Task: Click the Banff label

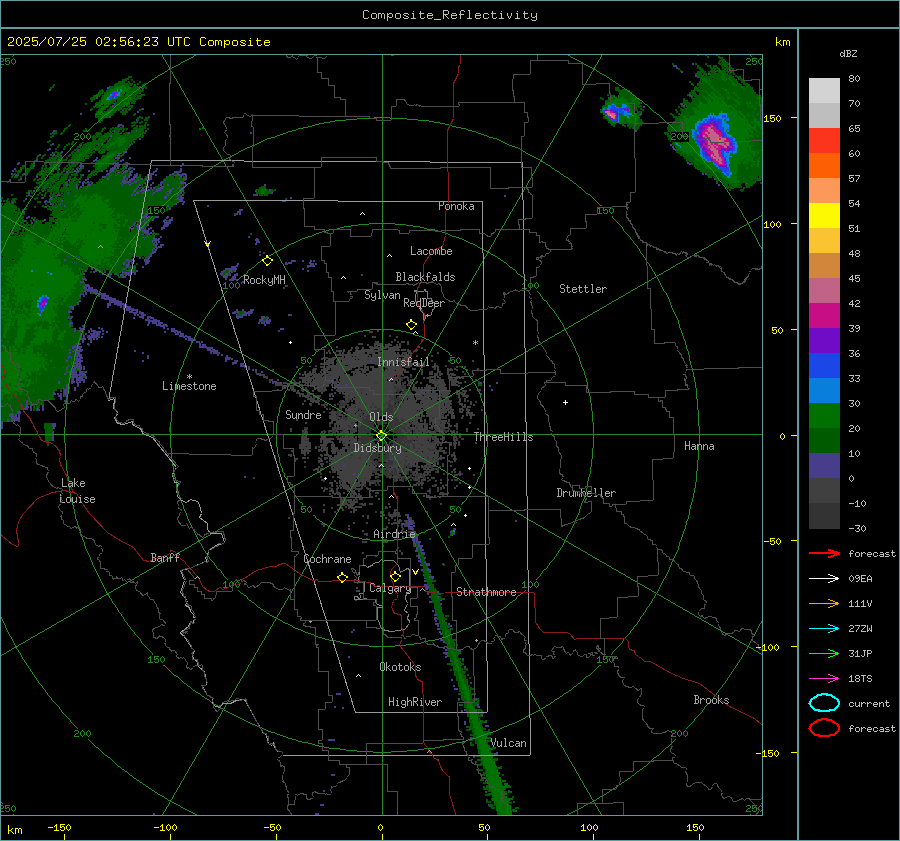Action: (165, 557)
